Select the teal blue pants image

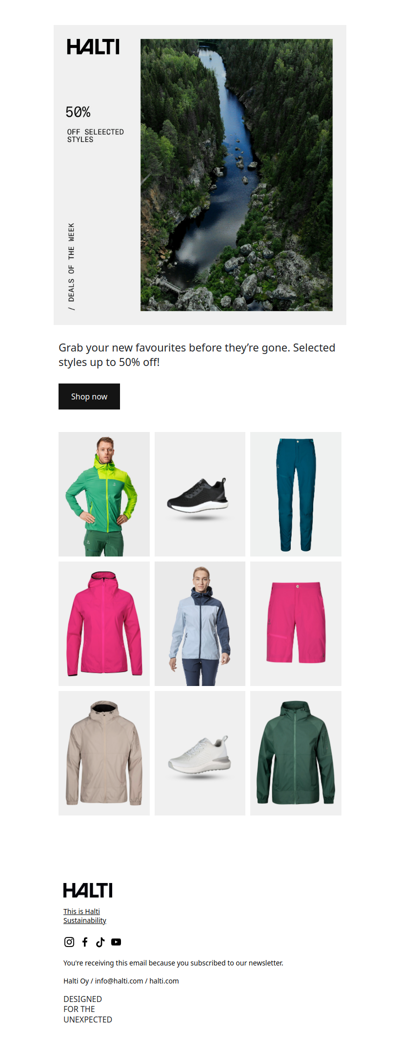point(296,494)
